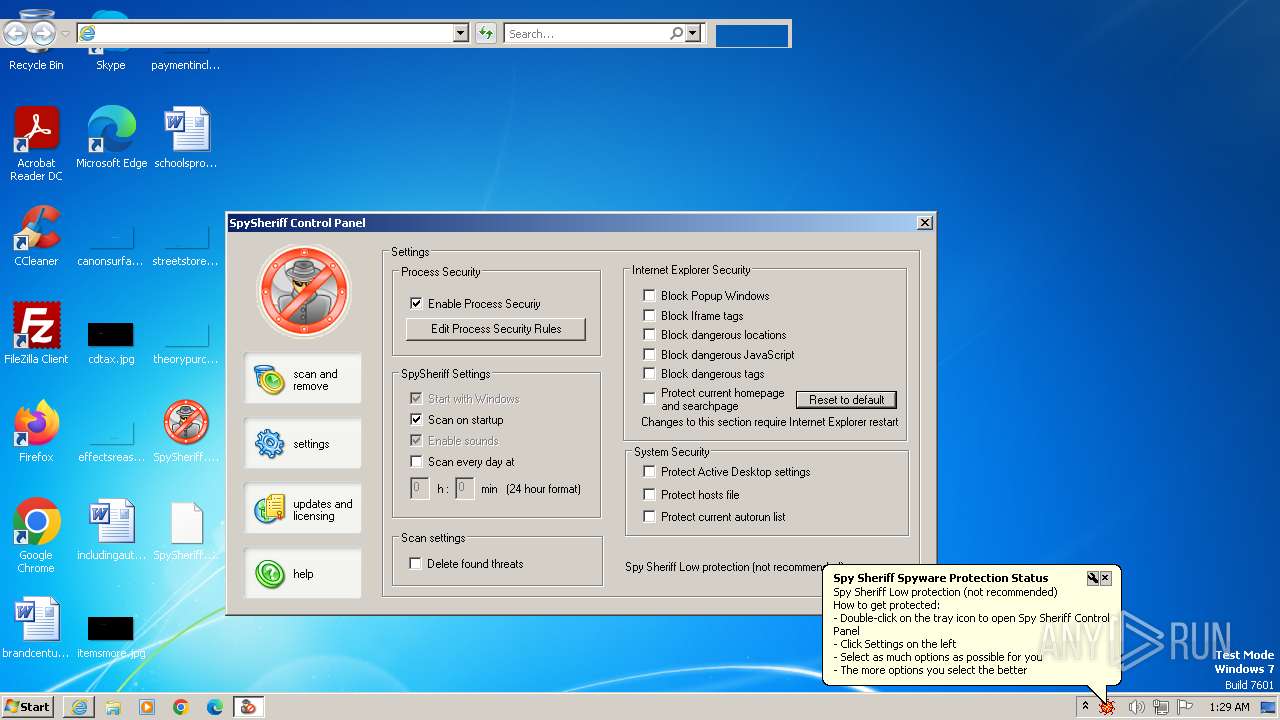1280x720 pixels.
Task: Open Recycle Bin desktop icon
Action: (x=36, y=40)
